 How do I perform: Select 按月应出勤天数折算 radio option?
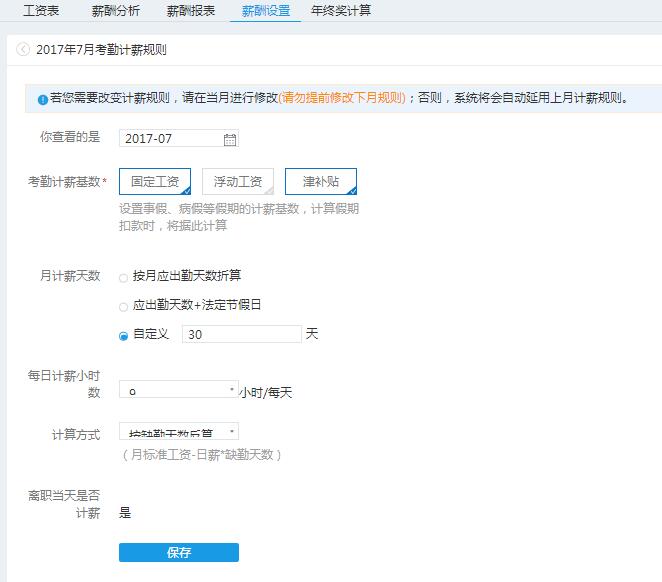124,277
